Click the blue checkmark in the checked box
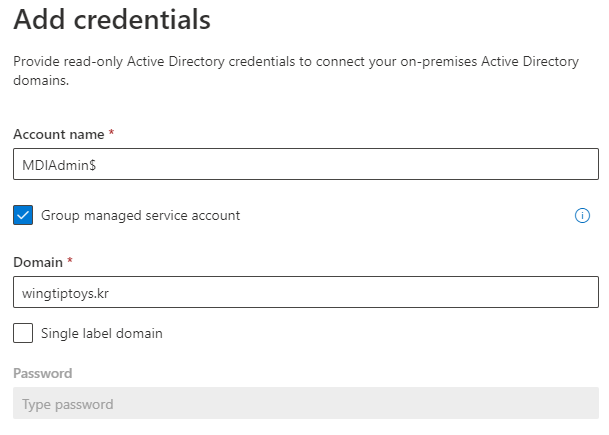609x435 pixels. tap(23, 215)
